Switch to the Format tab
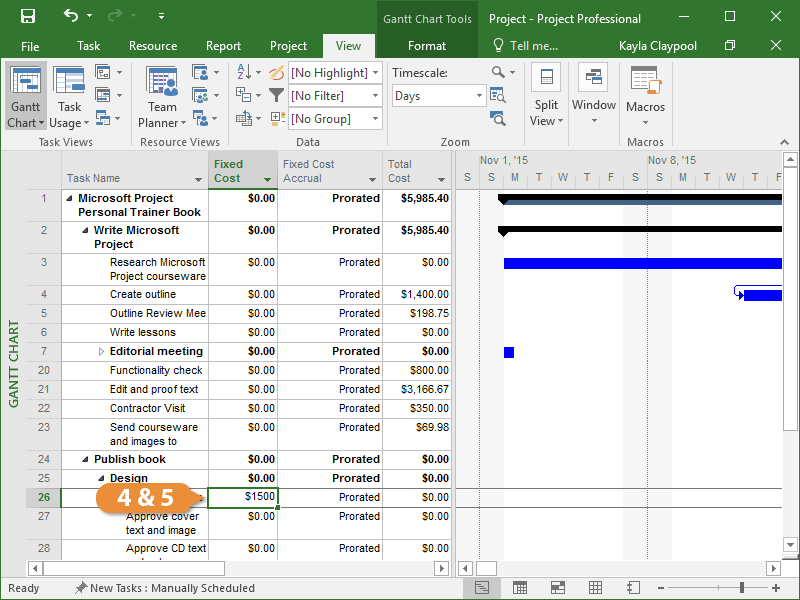The height and width of the screenshot is (600, 800). (x=427, y=46)
